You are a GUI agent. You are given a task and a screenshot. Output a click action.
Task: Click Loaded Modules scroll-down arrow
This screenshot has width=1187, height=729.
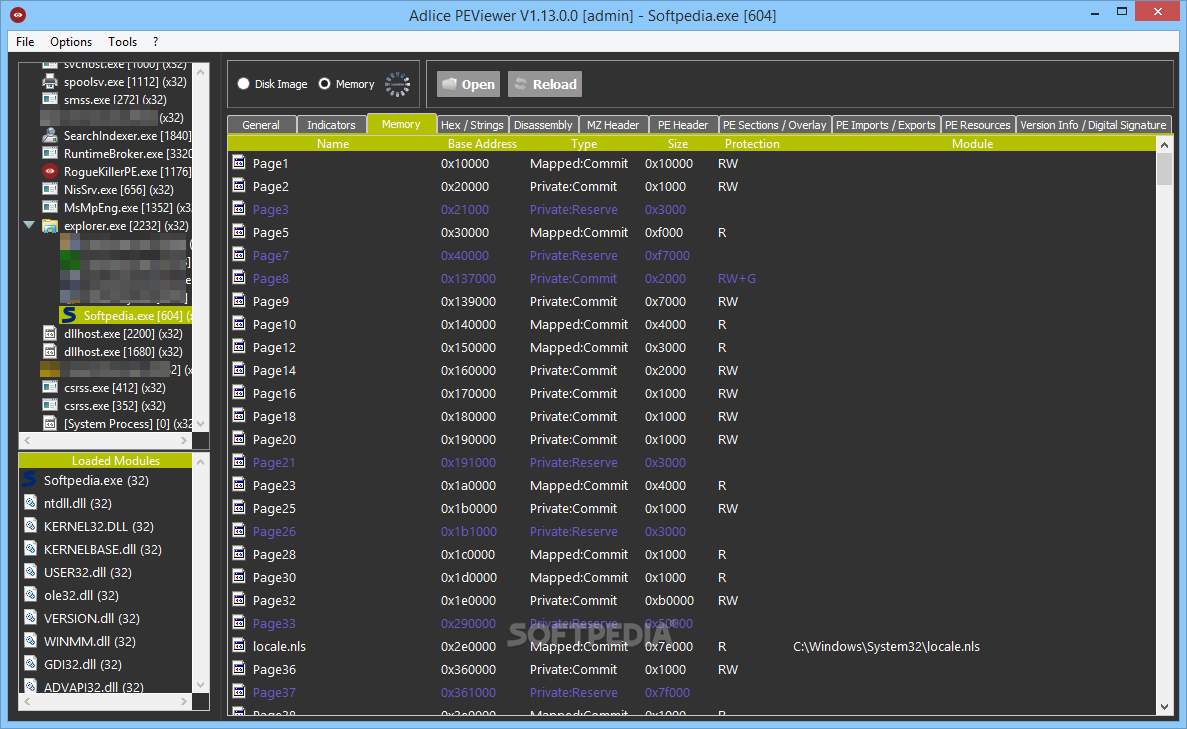tap(201, 685)
